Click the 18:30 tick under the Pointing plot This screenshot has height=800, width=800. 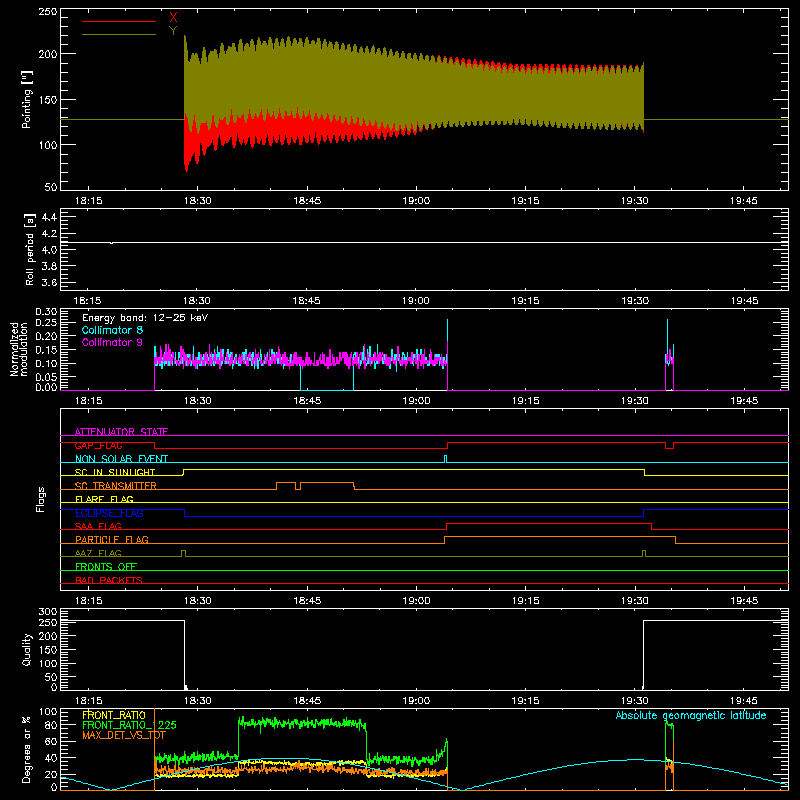click(x=197, y=201)
